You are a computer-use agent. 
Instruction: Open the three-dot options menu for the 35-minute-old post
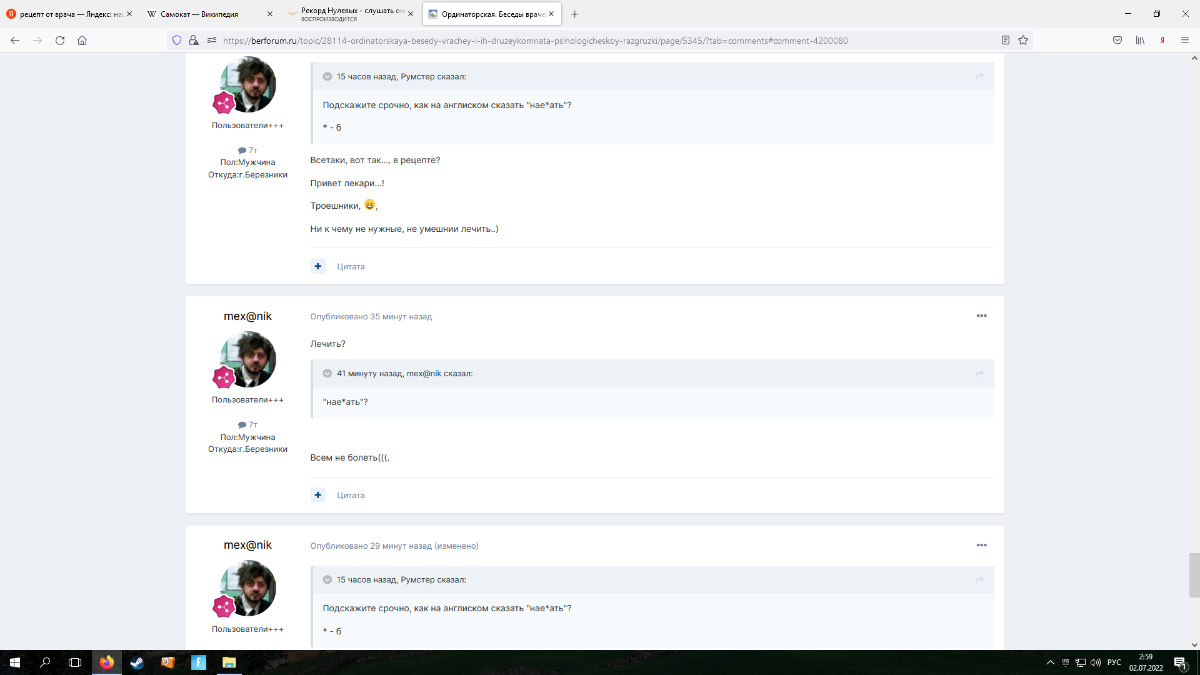981,316
